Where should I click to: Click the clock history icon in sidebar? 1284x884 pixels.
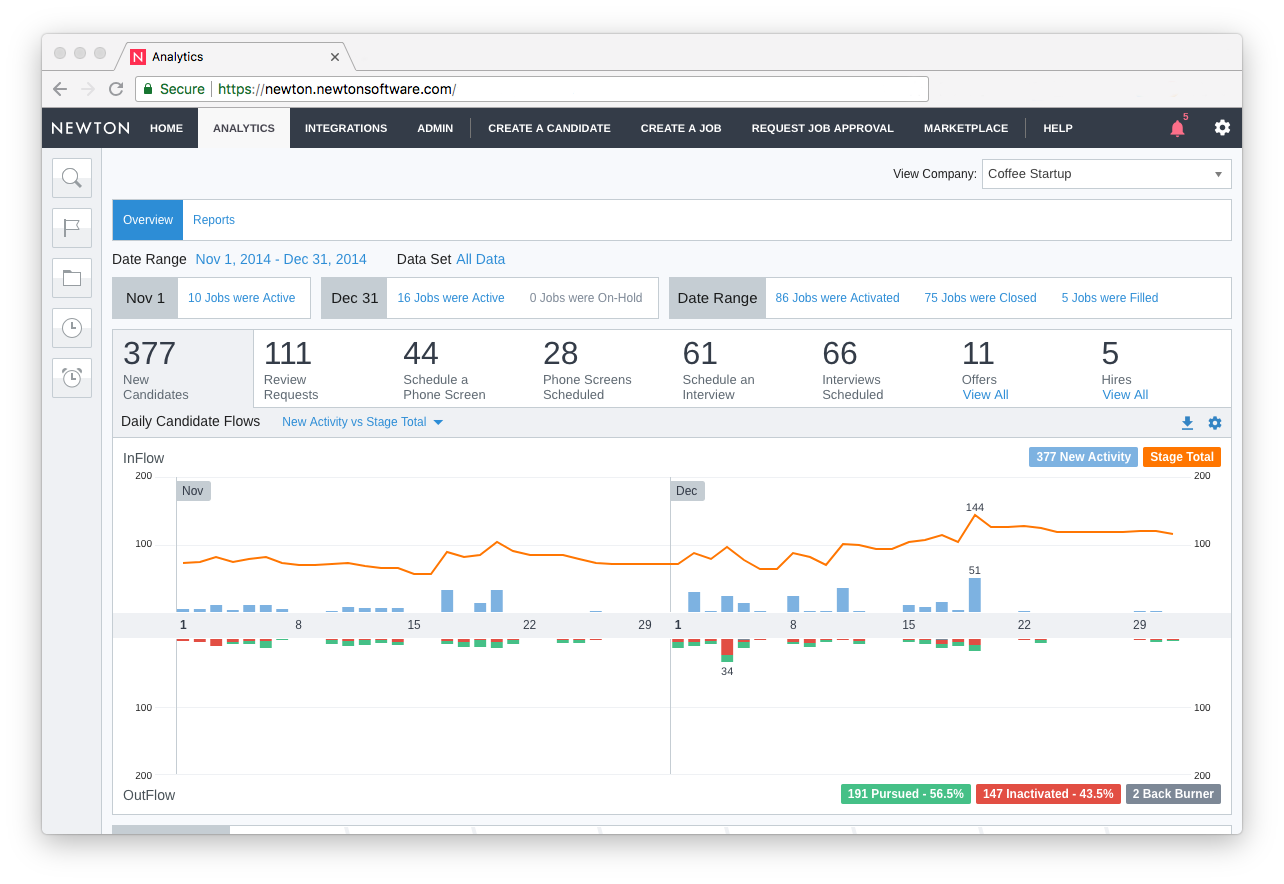[x=71, y=328]
